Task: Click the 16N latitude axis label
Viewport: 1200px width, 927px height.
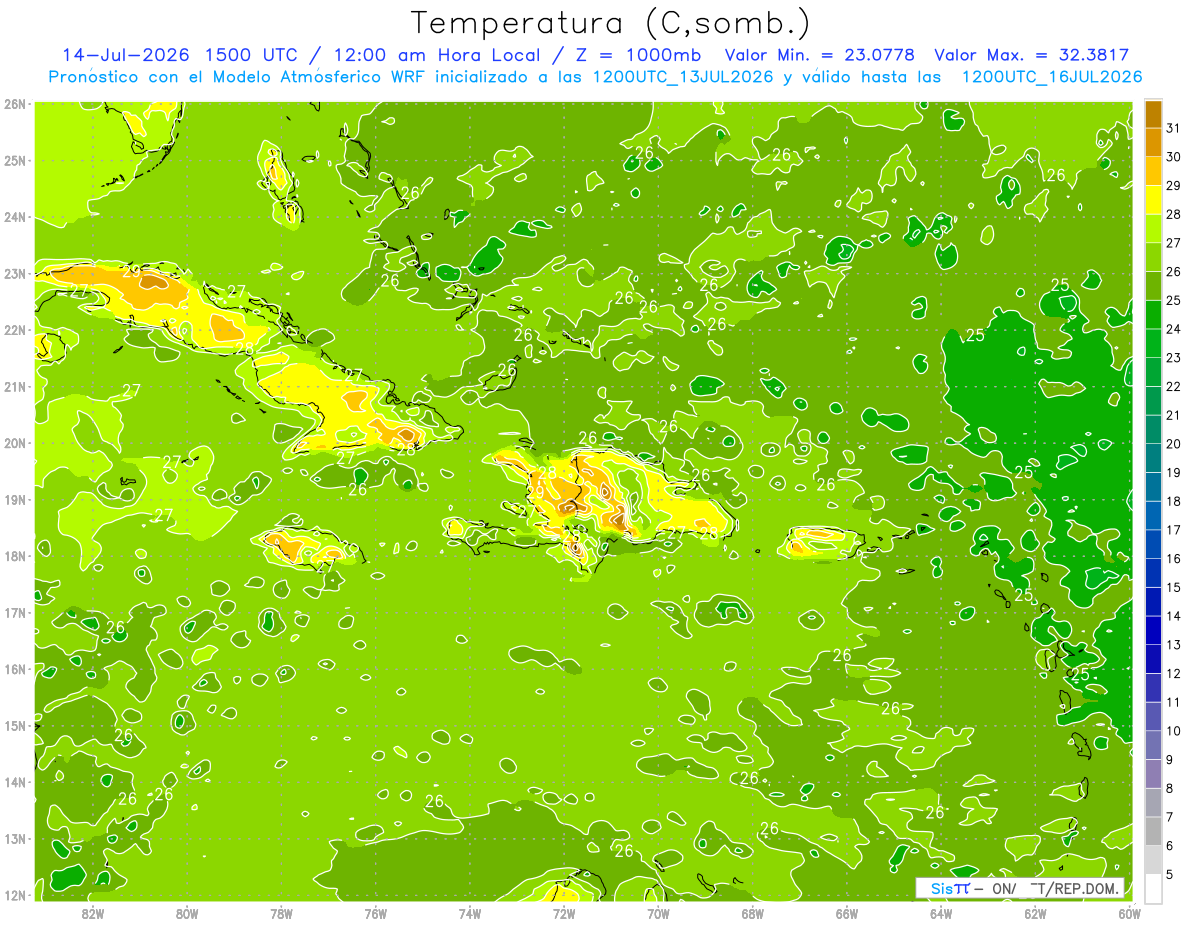Action: (x=15, y=669)
